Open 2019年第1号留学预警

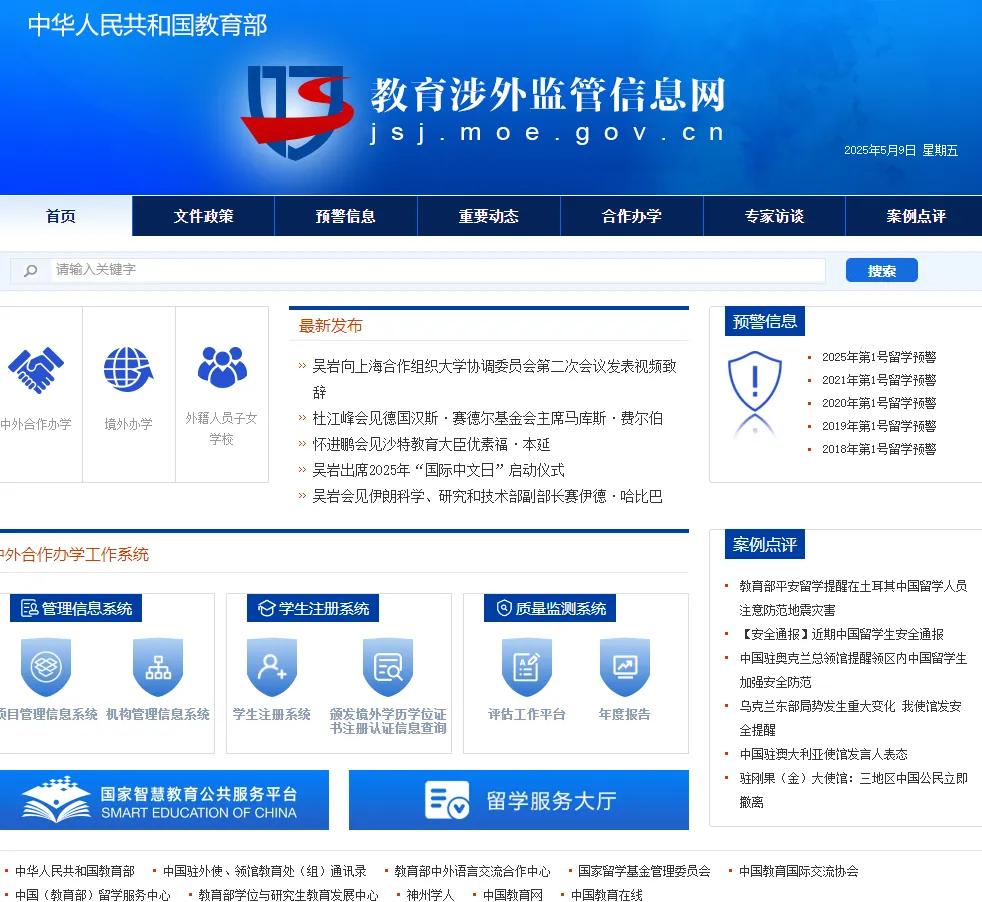point(879,426)
